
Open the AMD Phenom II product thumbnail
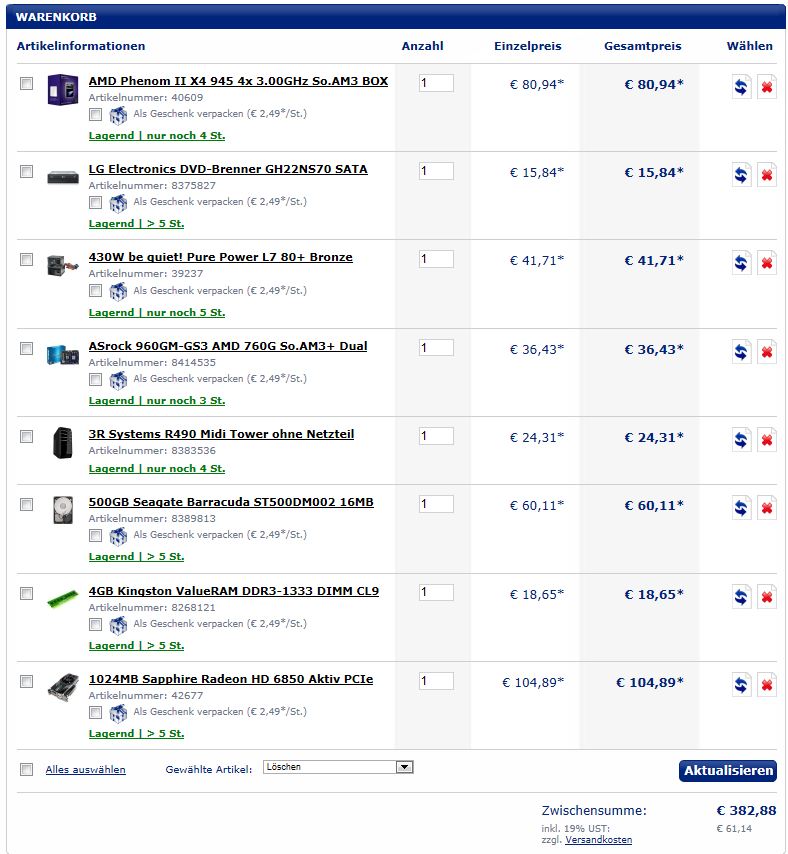click(63, 89)
